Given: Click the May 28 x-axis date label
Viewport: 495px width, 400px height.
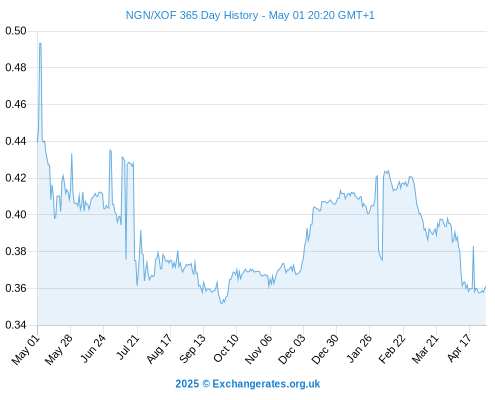Looking at the screenshot, I should pyautogui.click(x=59, y=350).
